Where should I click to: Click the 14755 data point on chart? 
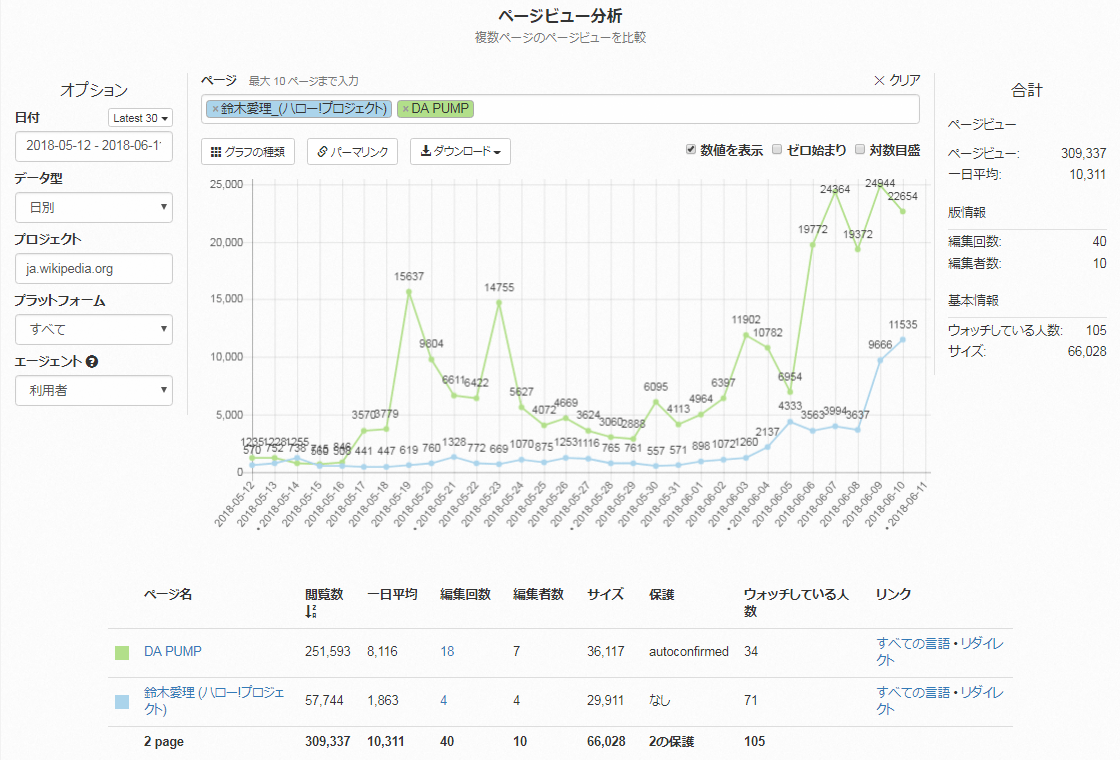pyautogui.click(x=499, y=303)
